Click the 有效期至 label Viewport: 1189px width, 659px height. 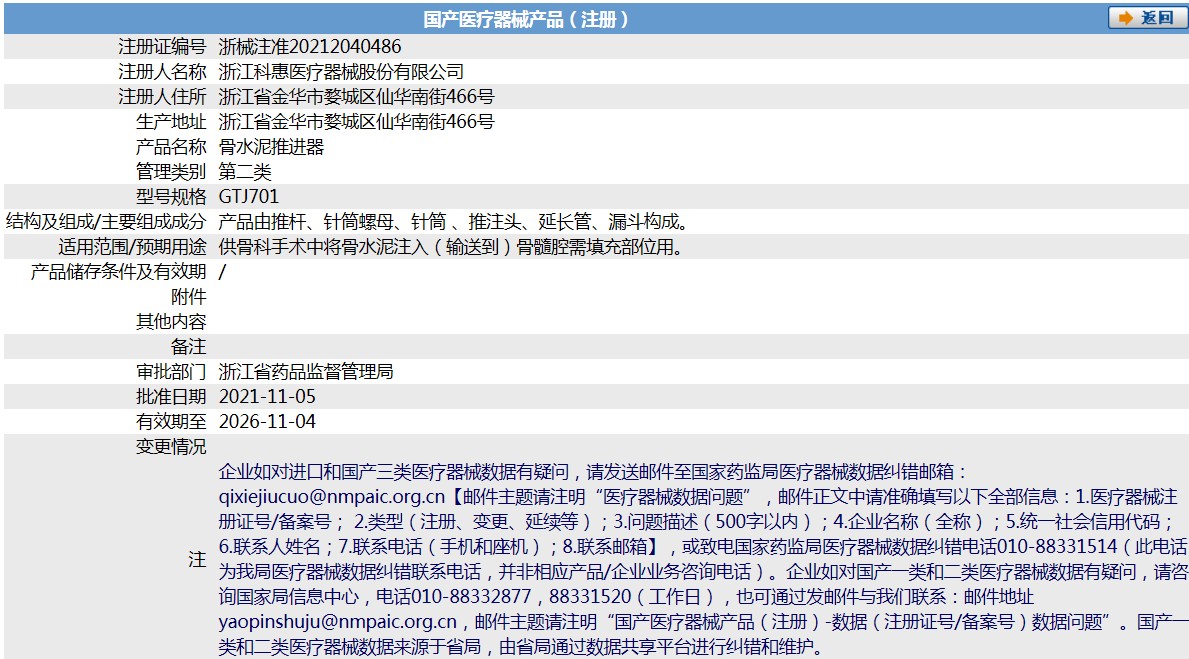click(x=171, y=422)
